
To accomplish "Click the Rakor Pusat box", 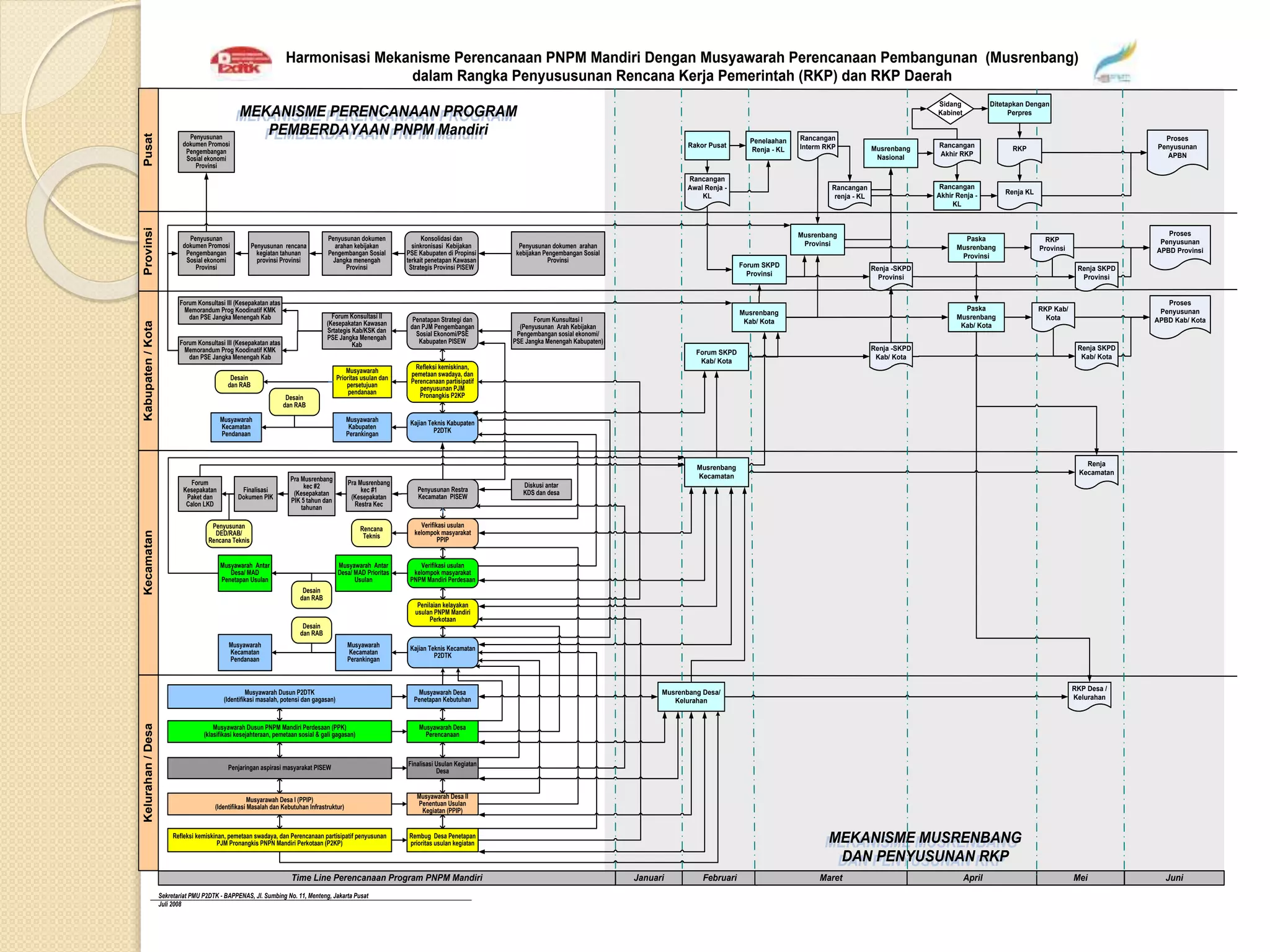I will (x=707, y=146).
